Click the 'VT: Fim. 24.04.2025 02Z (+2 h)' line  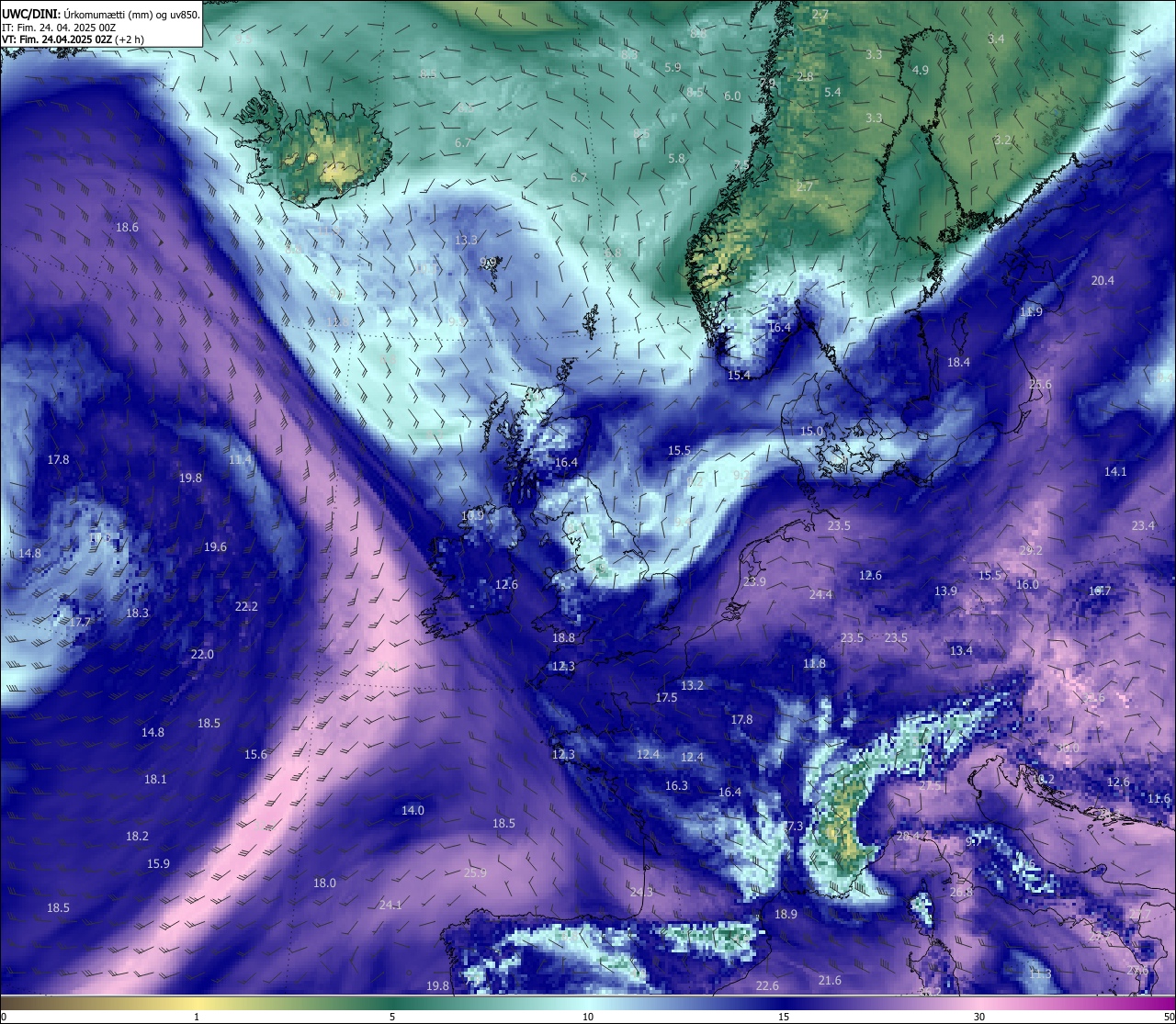(73, 39)
